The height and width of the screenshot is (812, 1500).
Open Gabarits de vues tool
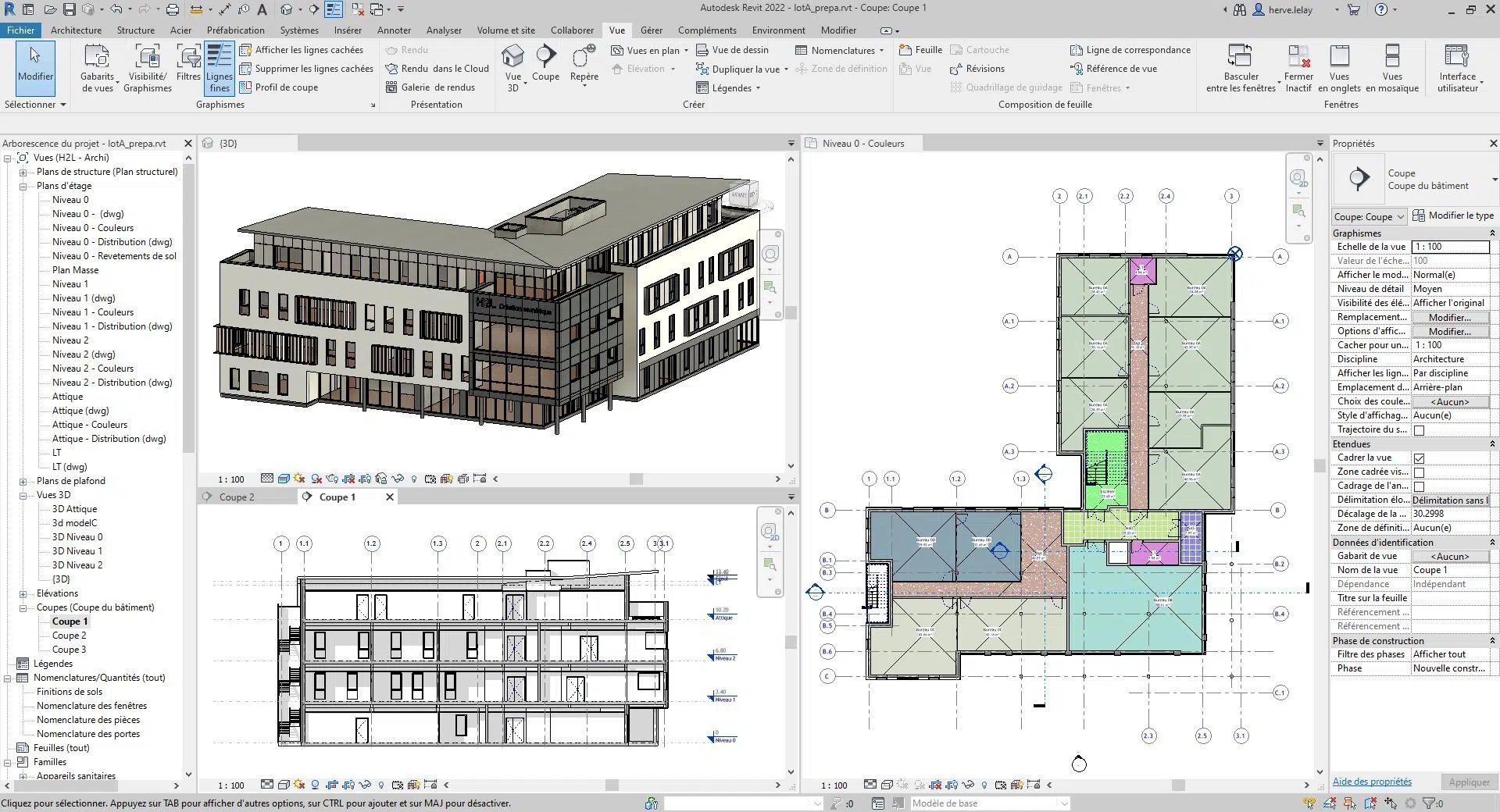97,58
